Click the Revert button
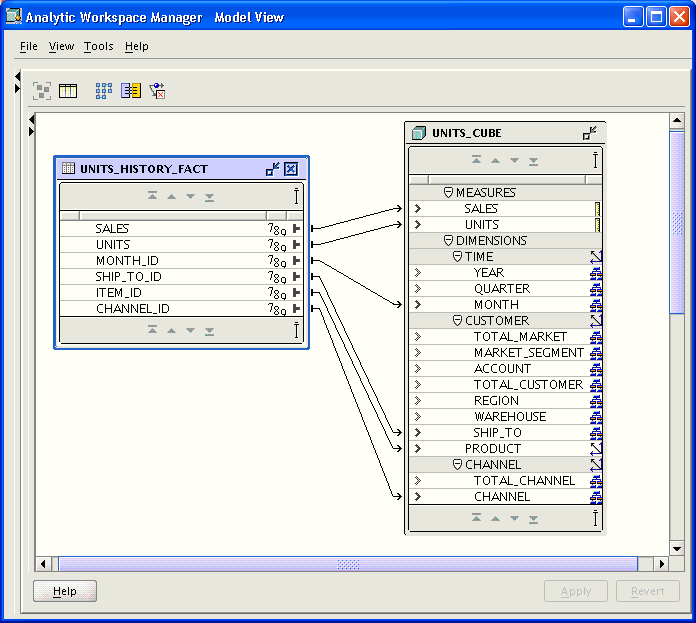This screenshot has height=623, width=696. 648,591
